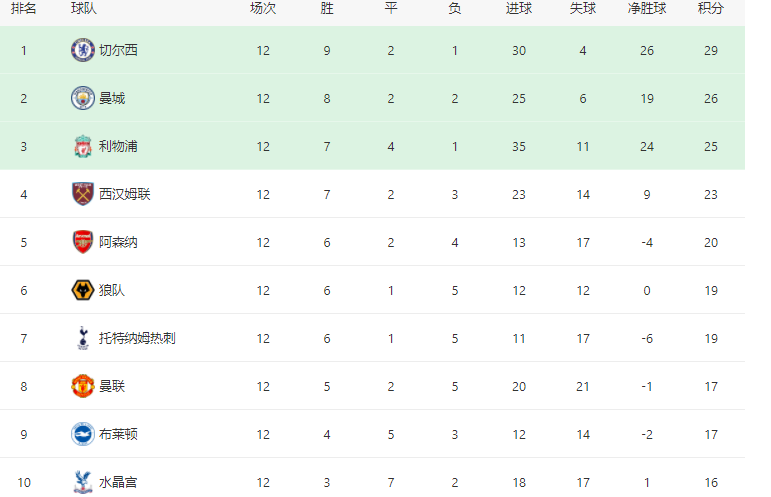This screenshot has width=771, height=497.
Task: Sort table by 净胜球 column header
Action: 647,8
